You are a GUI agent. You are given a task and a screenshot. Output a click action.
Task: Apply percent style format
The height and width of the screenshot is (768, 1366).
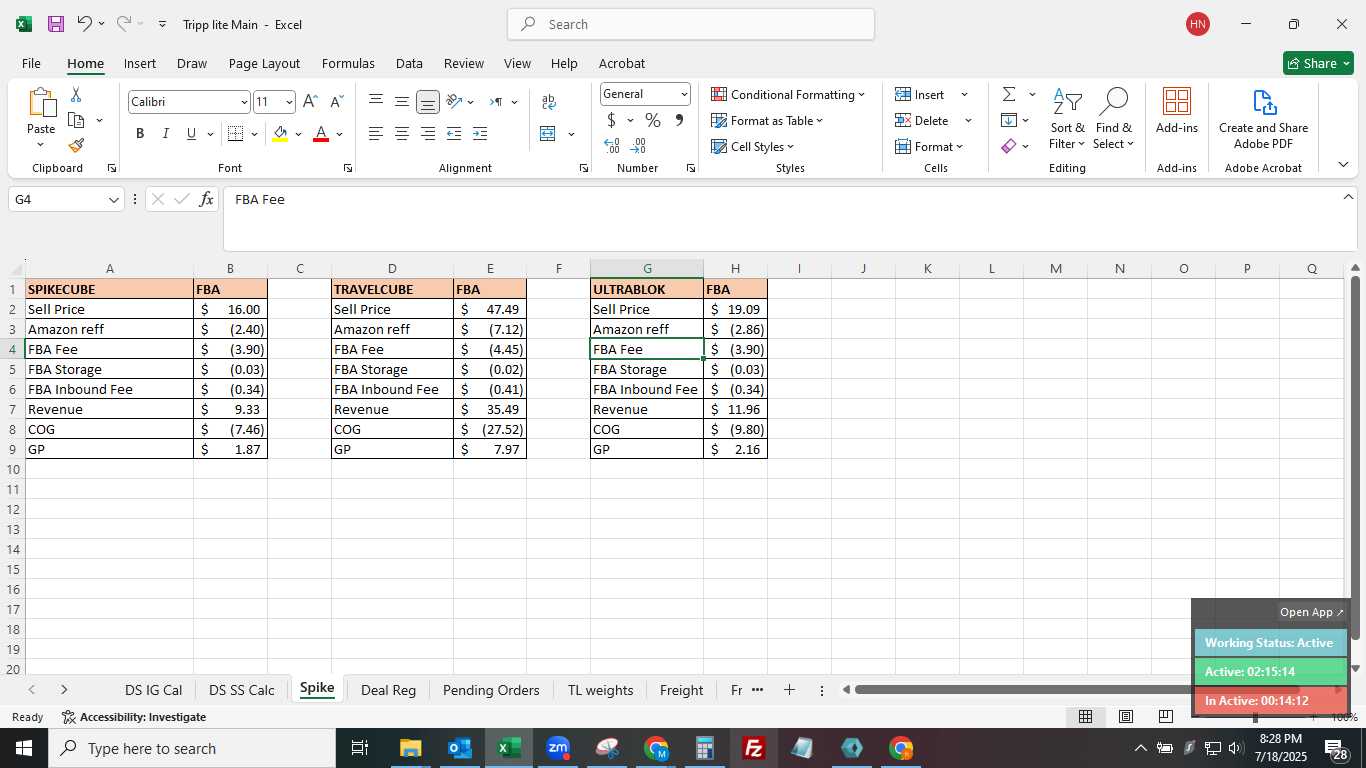pyautogui.click(x=653, y=120)
